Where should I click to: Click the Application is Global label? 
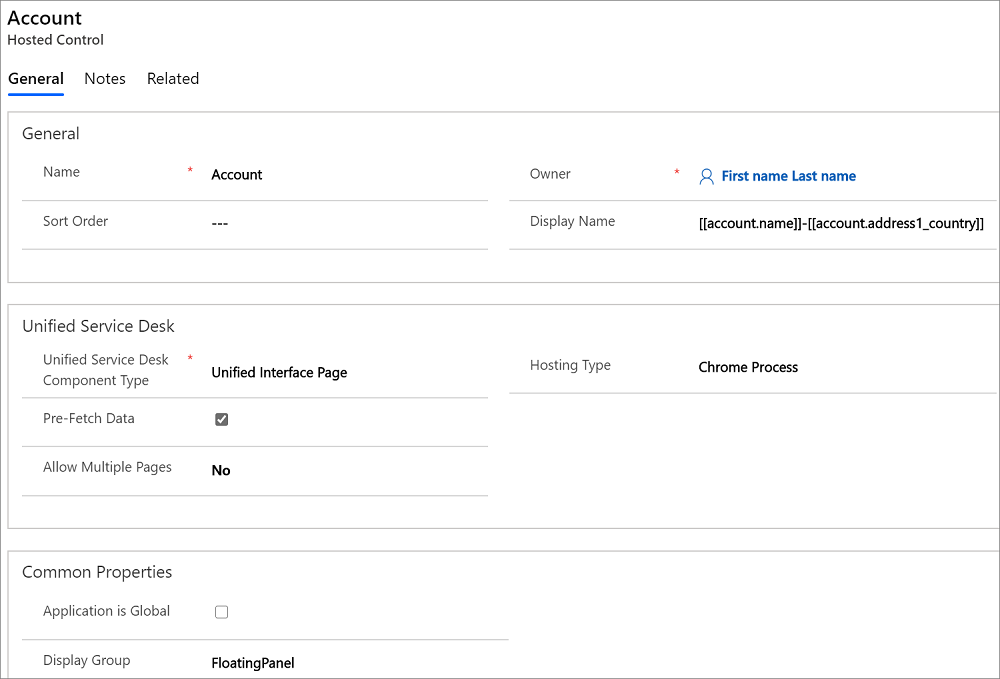(107, 611)
